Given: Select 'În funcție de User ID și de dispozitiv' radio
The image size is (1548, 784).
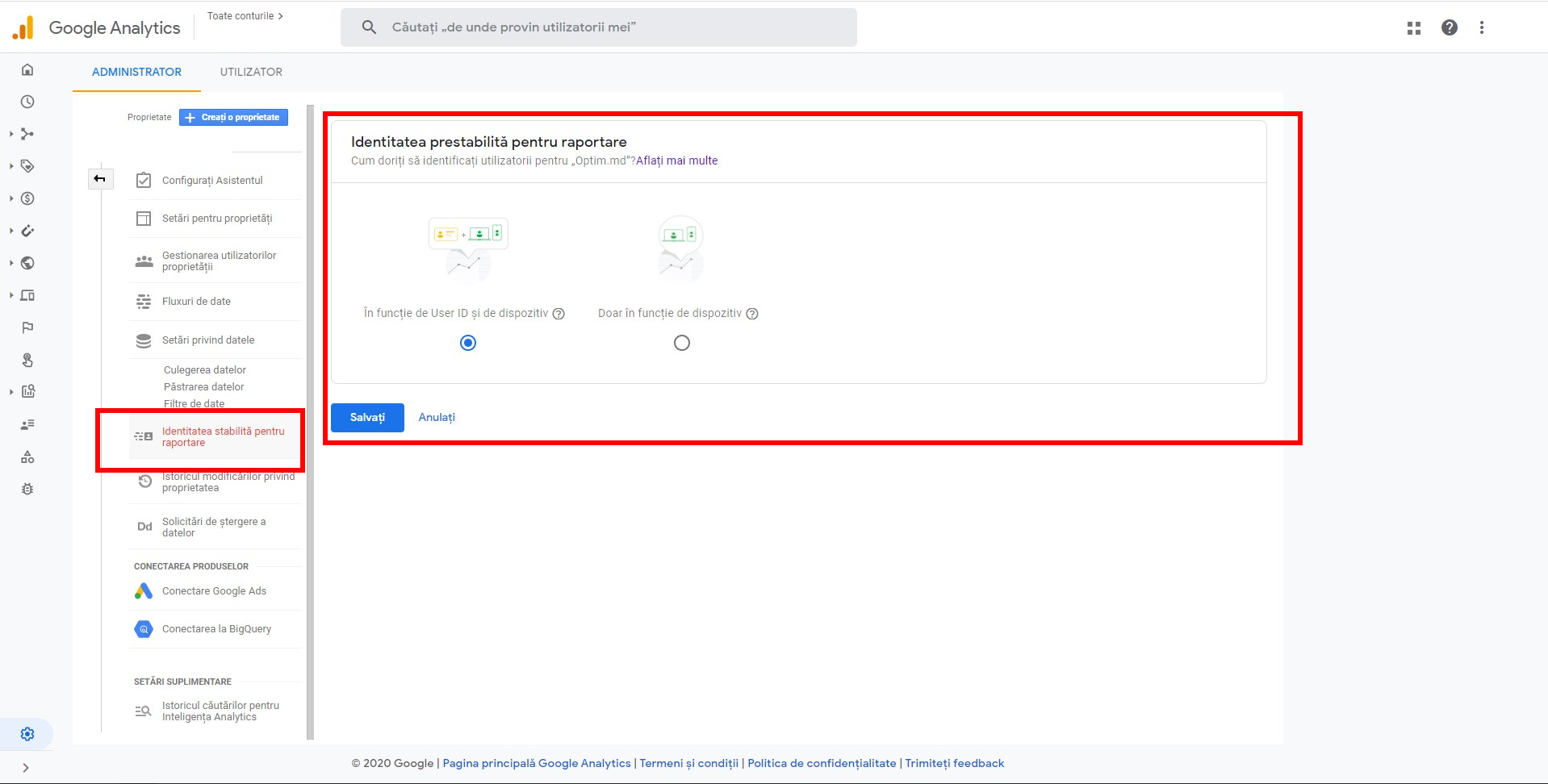Looking at the screenshot, I should tap(468, 343).
